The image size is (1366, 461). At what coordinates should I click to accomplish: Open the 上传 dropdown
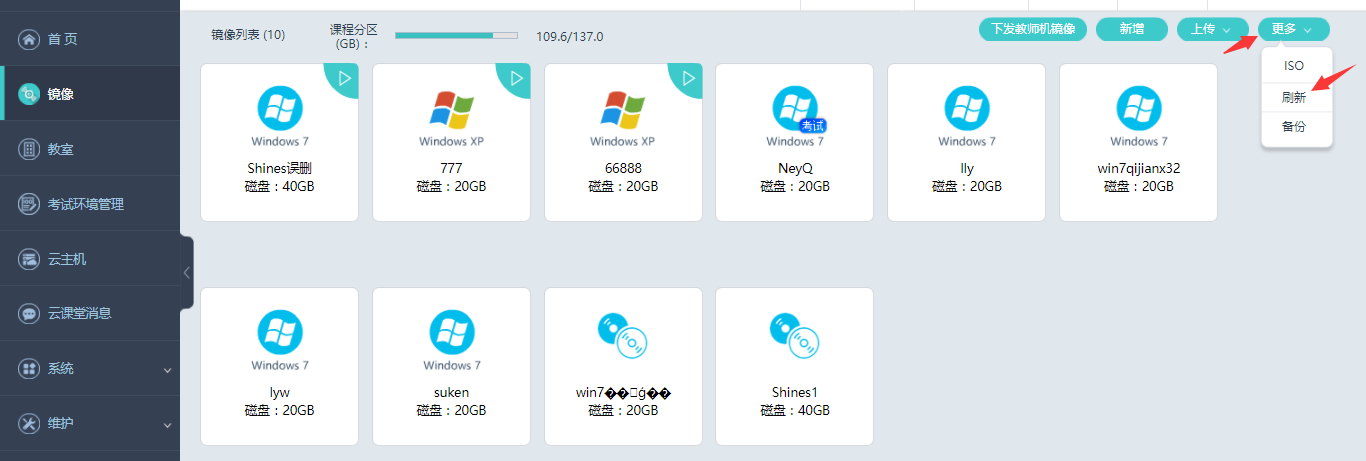pyautogui.click(x=1212, y=29)
